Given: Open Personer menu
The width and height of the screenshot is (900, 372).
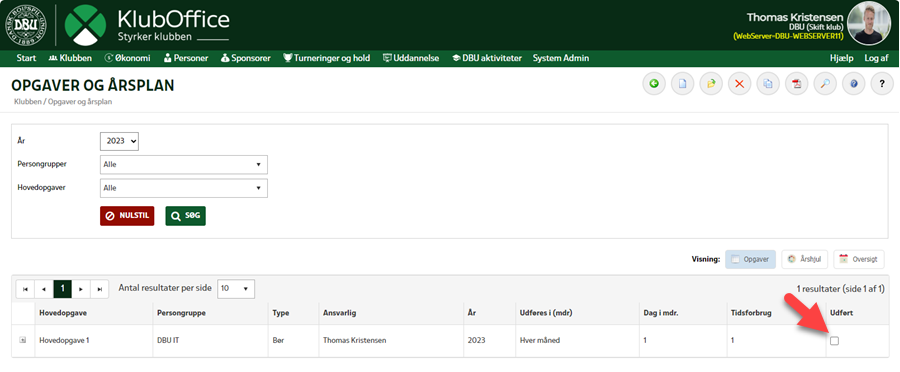Looking at the screenshot, I should 186,58.
